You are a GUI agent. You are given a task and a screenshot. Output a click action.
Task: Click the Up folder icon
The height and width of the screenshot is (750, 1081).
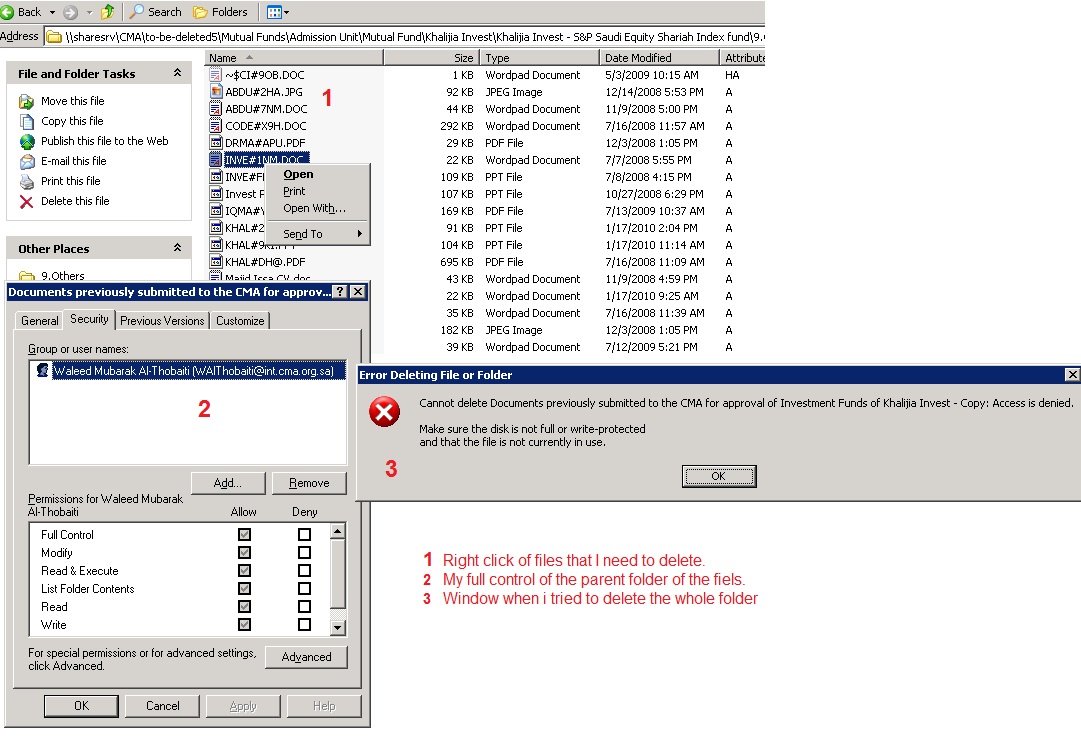[108, 12]
